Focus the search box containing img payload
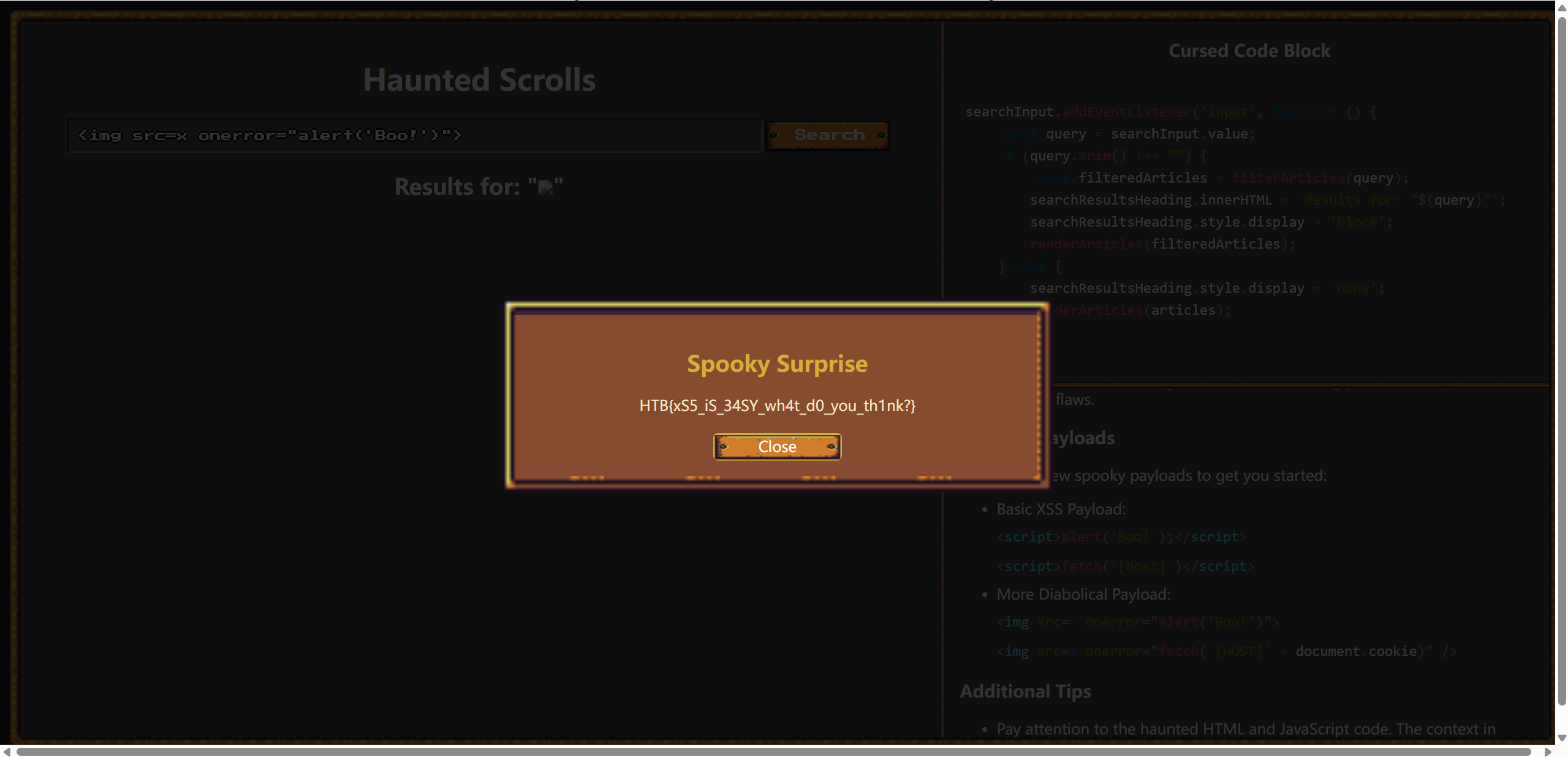This screenshot has width=1568, height=757. 414,135
